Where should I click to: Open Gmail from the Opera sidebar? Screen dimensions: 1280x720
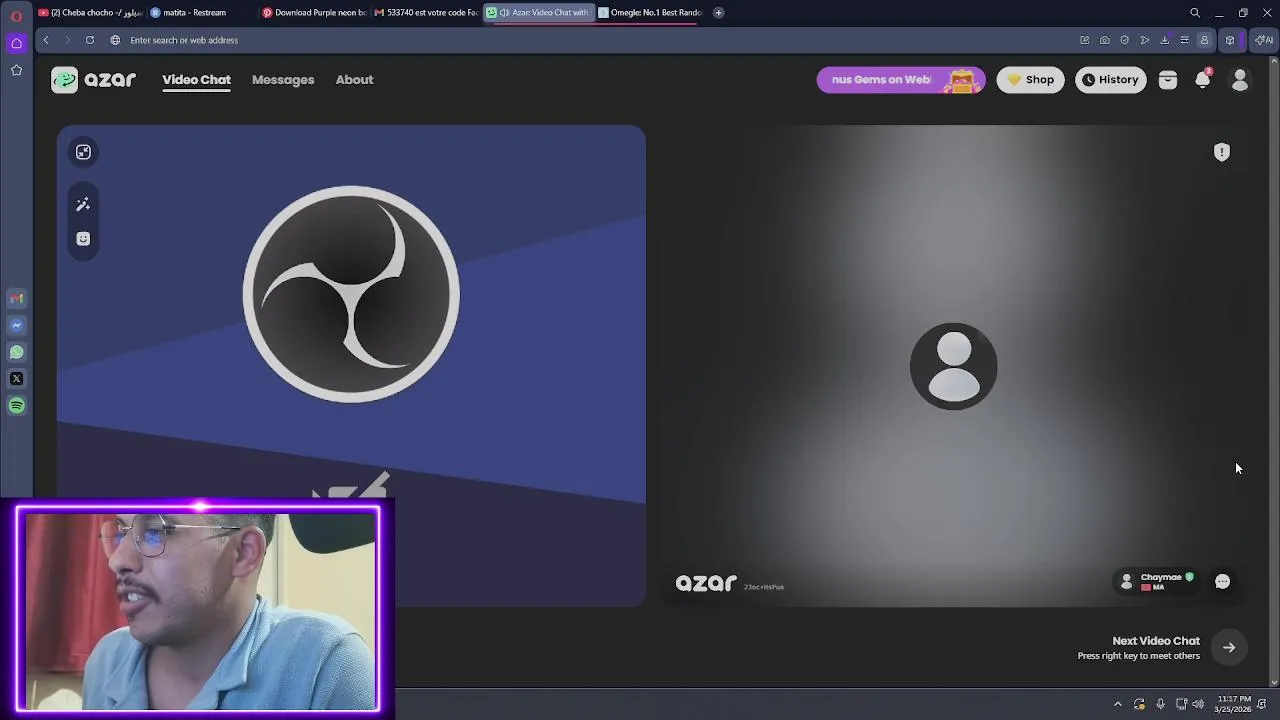tap(16, 298)
